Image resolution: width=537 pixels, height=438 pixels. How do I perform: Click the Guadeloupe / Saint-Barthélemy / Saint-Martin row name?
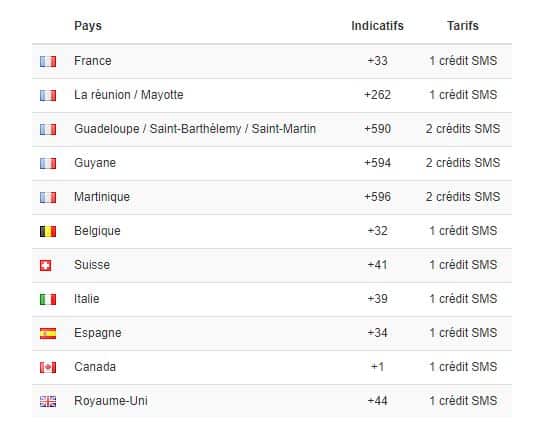click(x=195, y=129)
